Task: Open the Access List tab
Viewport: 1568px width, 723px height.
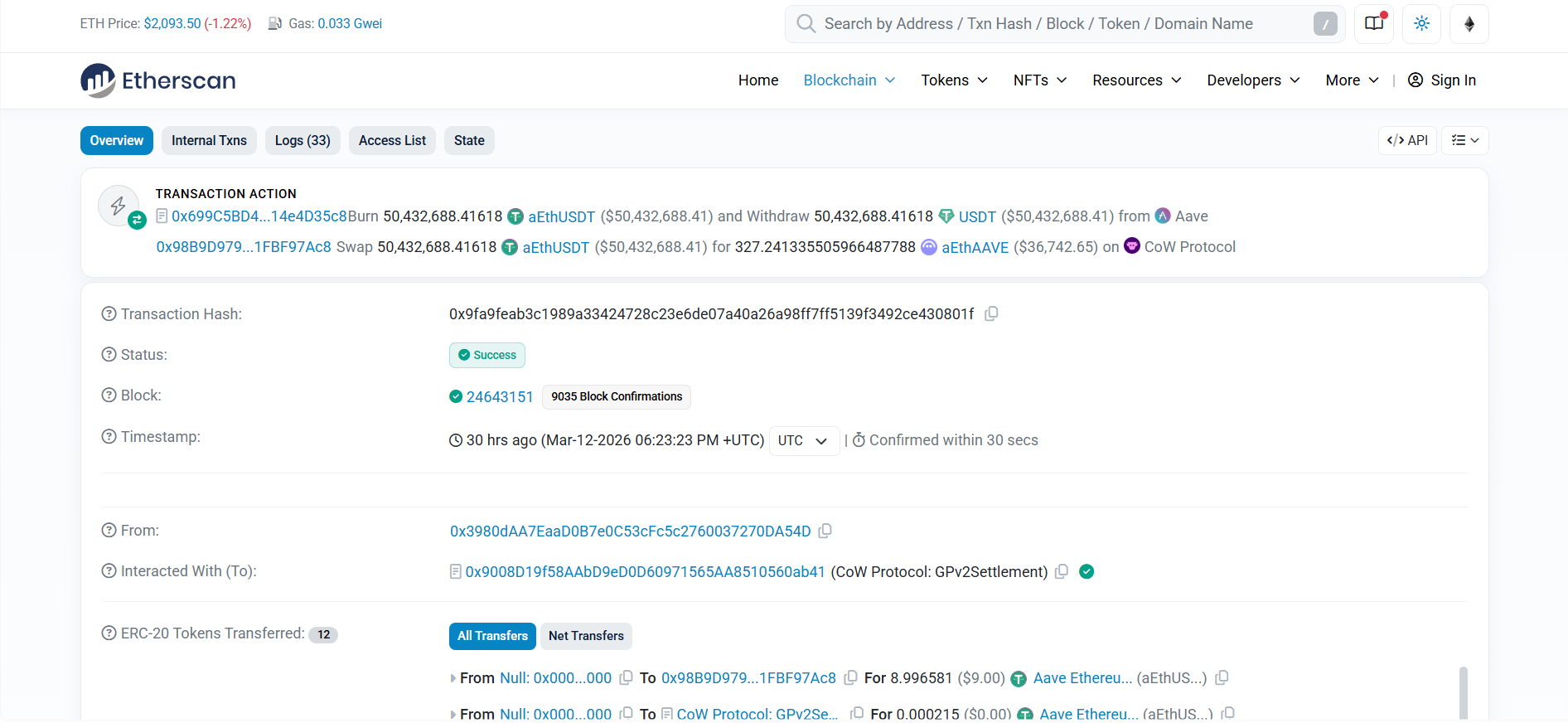Action: (x=392, y=140)
